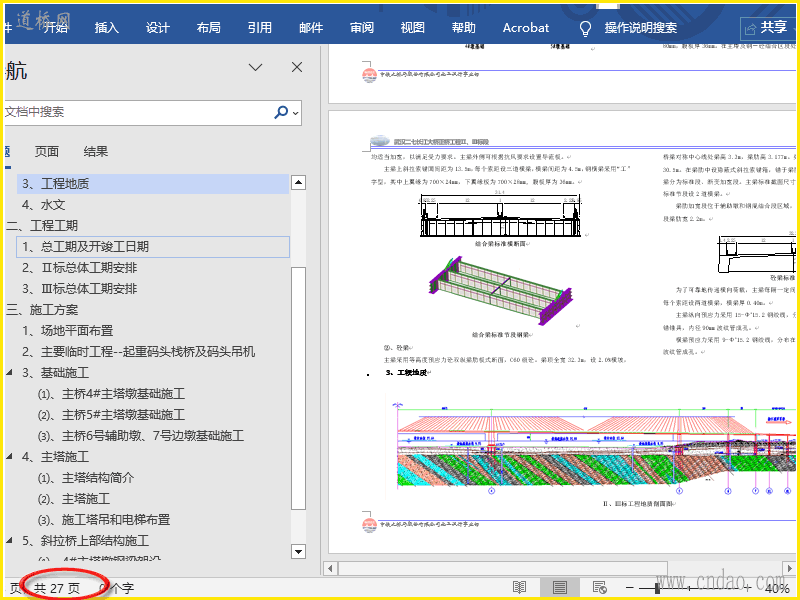This screenshot has height=600, width=800.
Task: Click the geological profile drawing
Action: tap(593, 448)
